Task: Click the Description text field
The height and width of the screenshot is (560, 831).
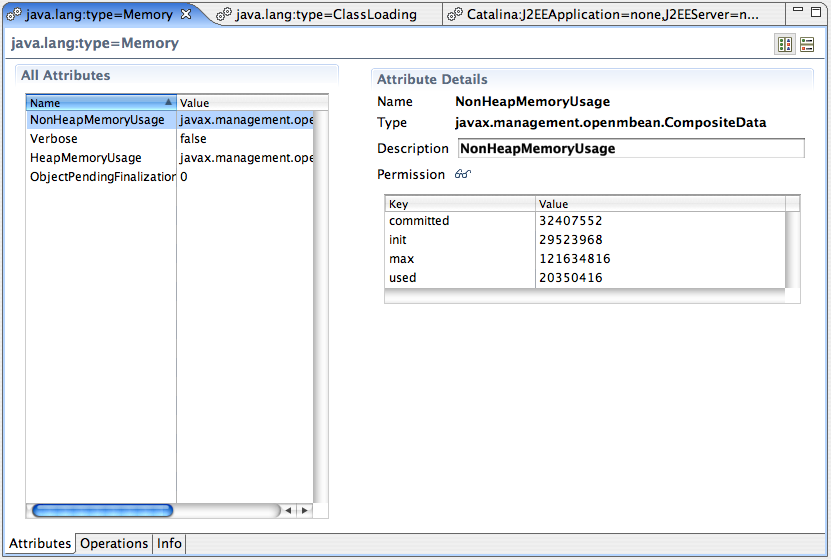Action: click(x=630, y=148)
